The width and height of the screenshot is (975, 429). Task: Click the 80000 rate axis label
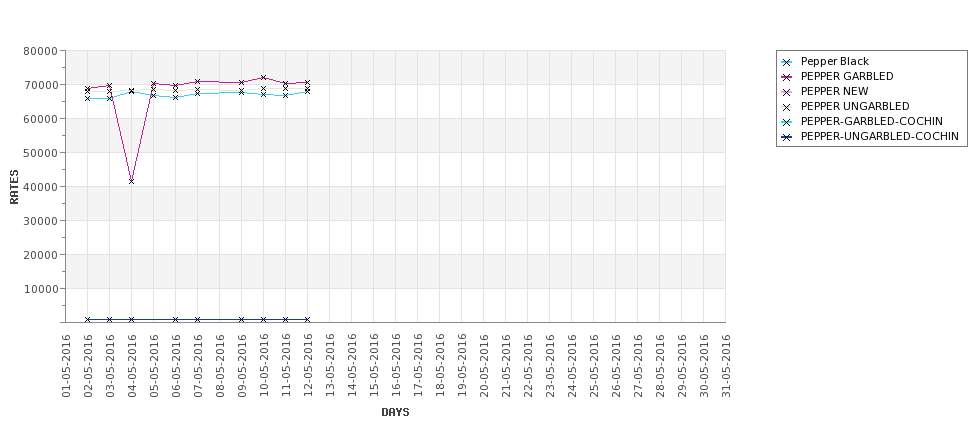point(40,51)
